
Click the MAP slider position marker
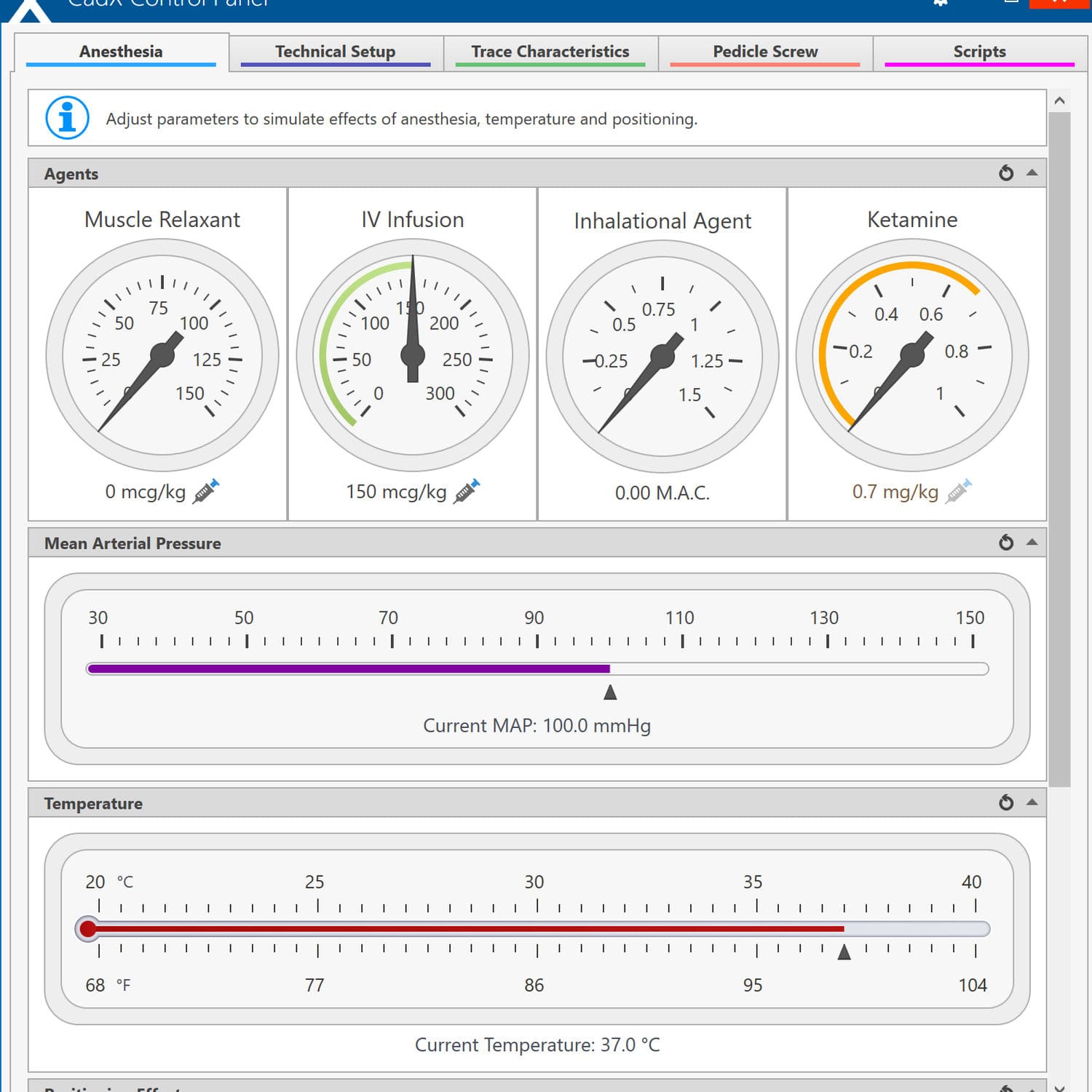point(610,692)
